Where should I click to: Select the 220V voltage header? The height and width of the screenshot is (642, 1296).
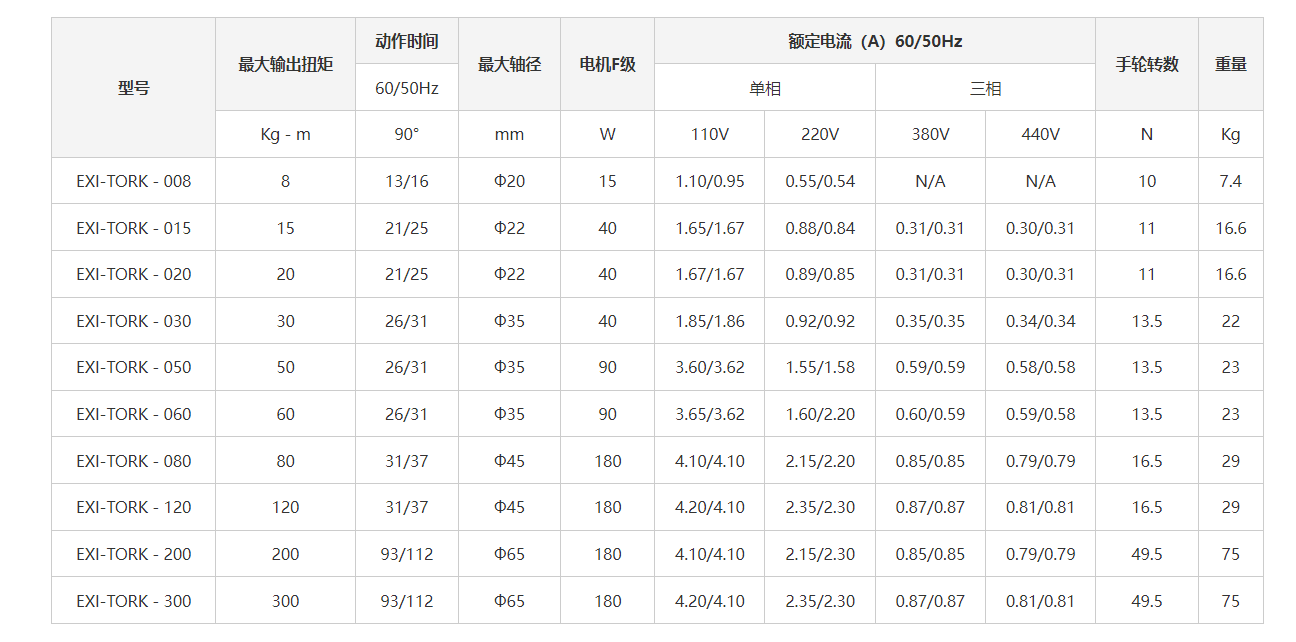[820, 134]
